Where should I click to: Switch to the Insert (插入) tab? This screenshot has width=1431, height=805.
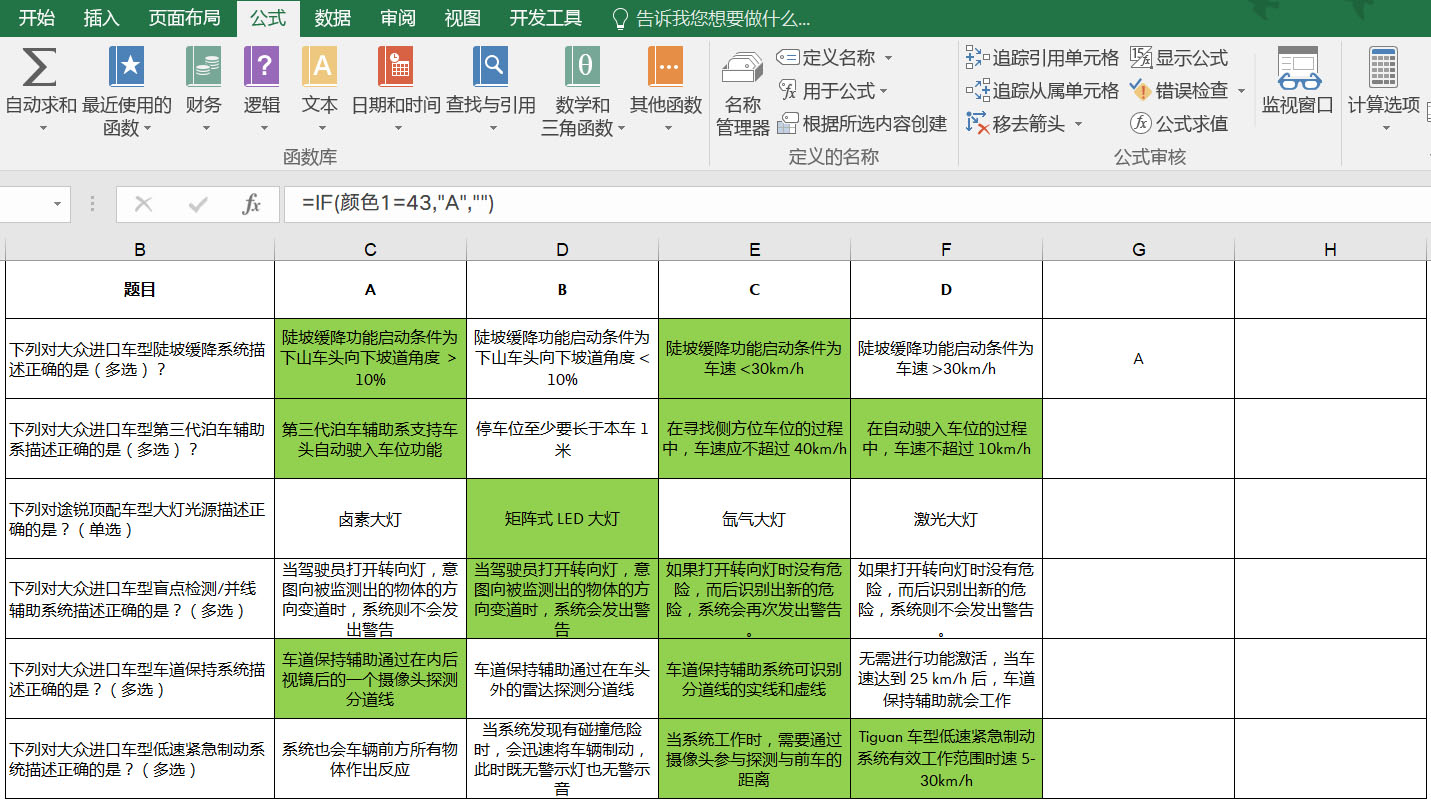[x=101, y=18]
